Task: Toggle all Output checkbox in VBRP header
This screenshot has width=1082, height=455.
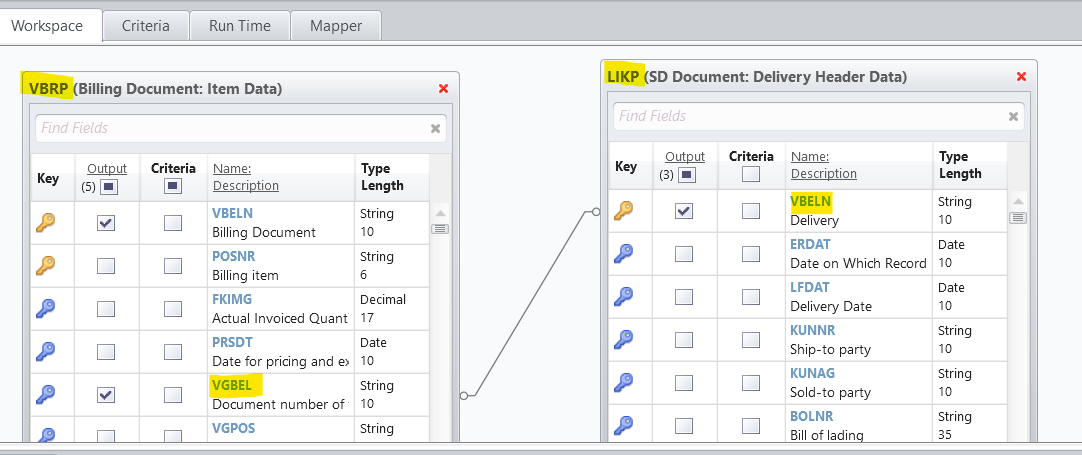Action: [x=110, y=186]
